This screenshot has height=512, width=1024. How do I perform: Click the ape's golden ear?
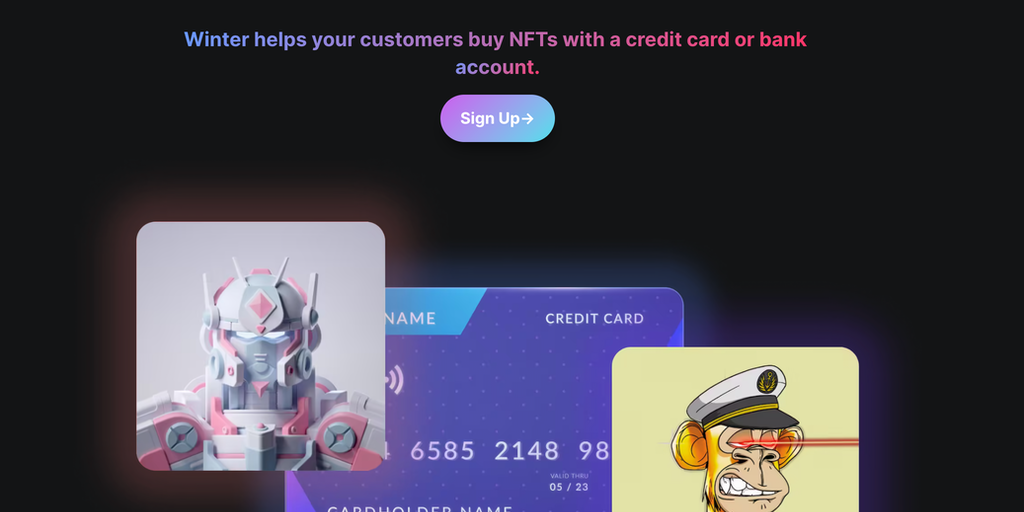pos(692,442)
